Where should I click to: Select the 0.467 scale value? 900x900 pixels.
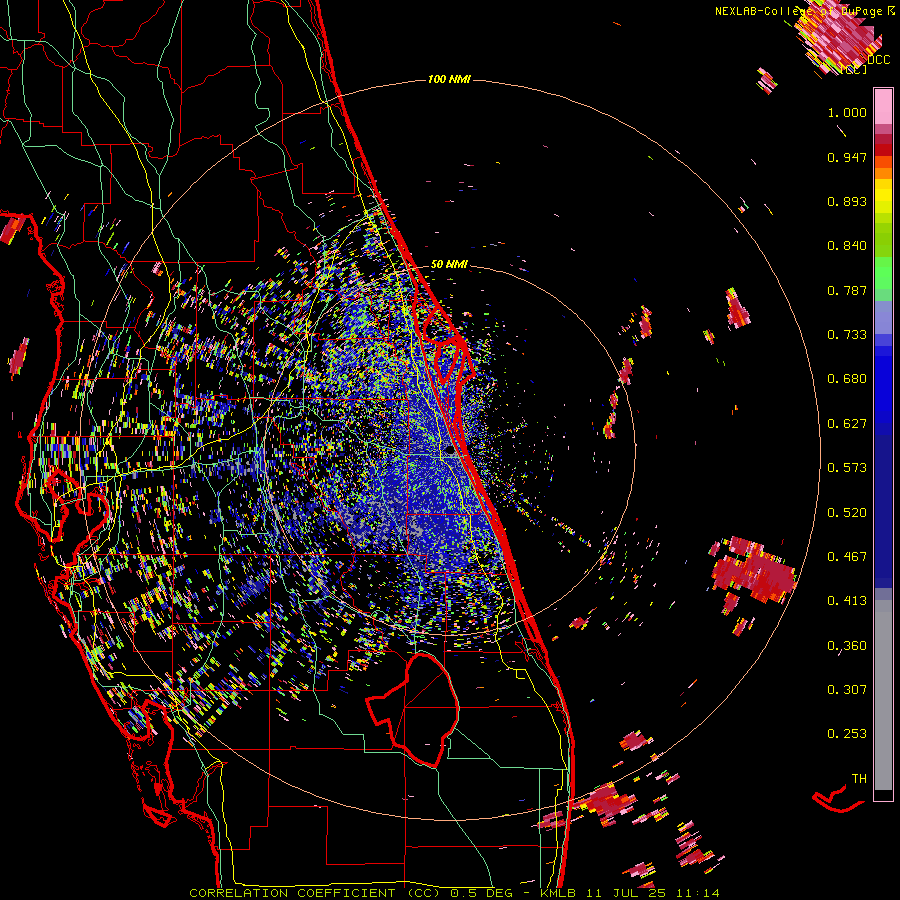pyautogui.click(x=847, y=557)
